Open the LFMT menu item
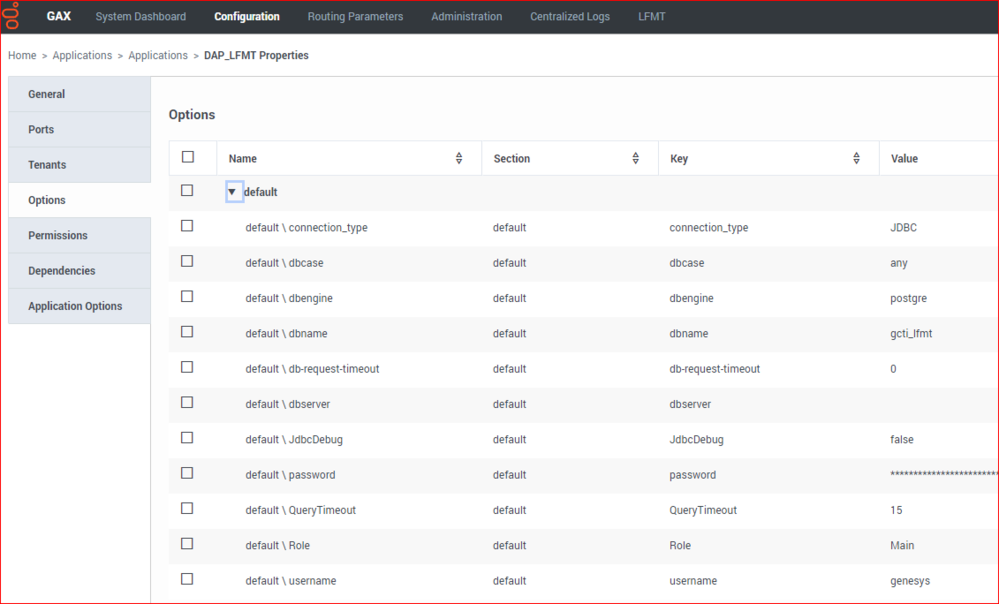The width and height of the screenshot is (999, 604). pyautogui.click(x=652, y=17)
